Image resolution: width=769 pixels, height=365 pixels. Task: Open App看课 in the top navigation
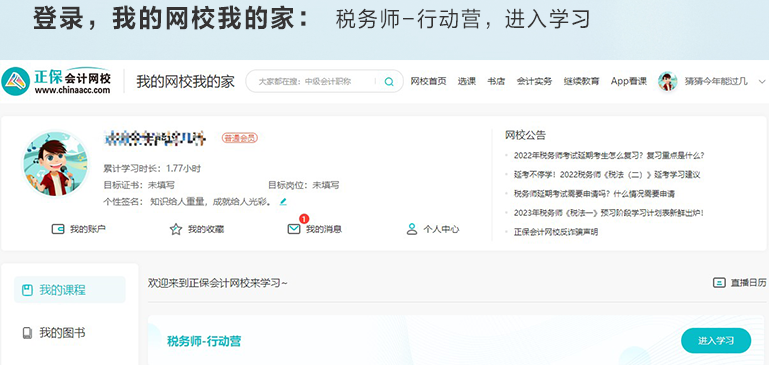pyautogui.click(x=629, y=81)
